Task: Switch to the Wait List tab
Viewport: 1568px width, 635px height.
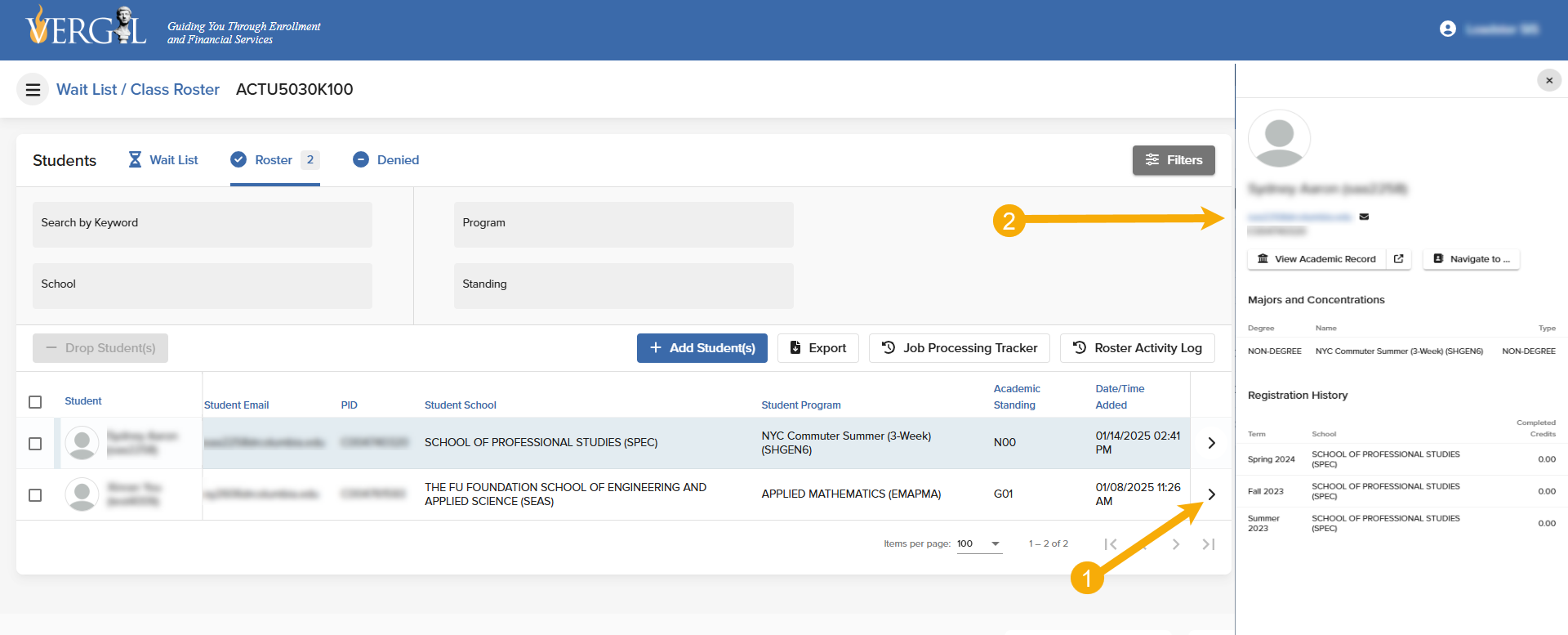Action: [163, 160]
